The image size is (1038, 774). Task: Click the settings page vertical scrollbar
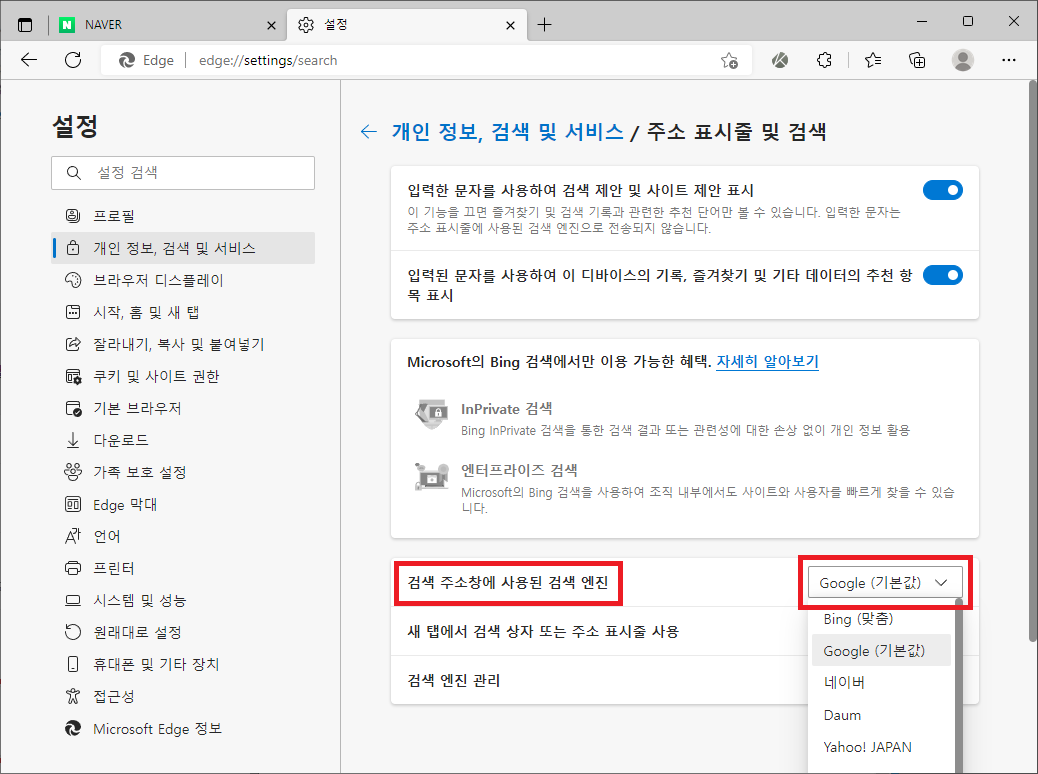1032,361
